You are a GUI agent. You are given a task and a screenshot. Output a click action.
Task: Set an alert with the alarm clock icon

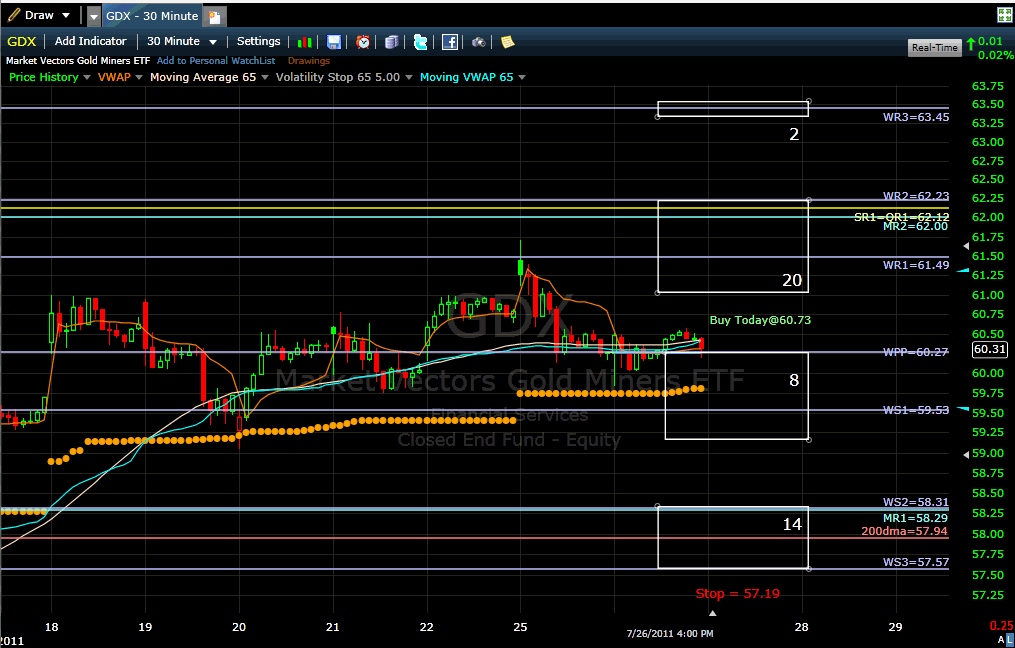363,42
